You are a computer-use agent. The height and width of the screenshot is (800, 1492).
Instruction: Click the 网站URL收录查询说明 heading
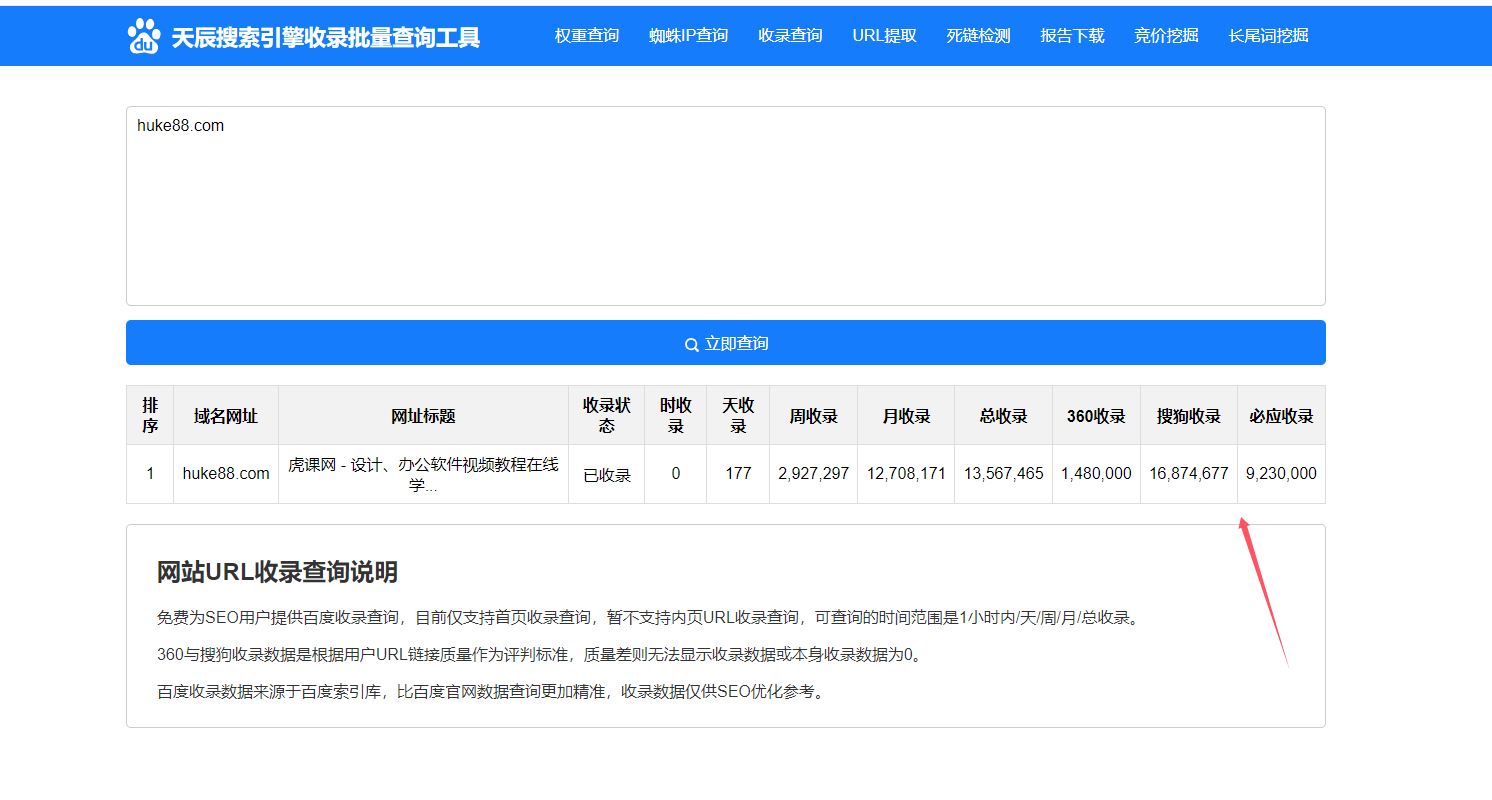(x=277, y=572)
